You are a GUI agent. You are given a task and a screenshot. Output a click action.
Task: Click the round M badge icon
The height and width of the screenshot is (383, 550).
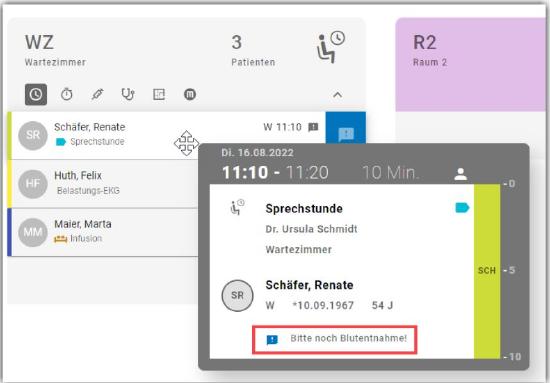190,94
